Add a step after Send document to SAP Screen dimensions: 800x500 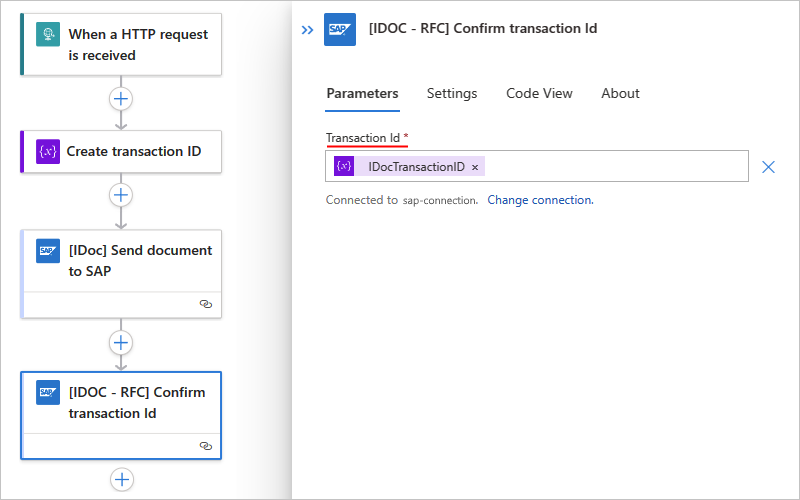[121, 343]
